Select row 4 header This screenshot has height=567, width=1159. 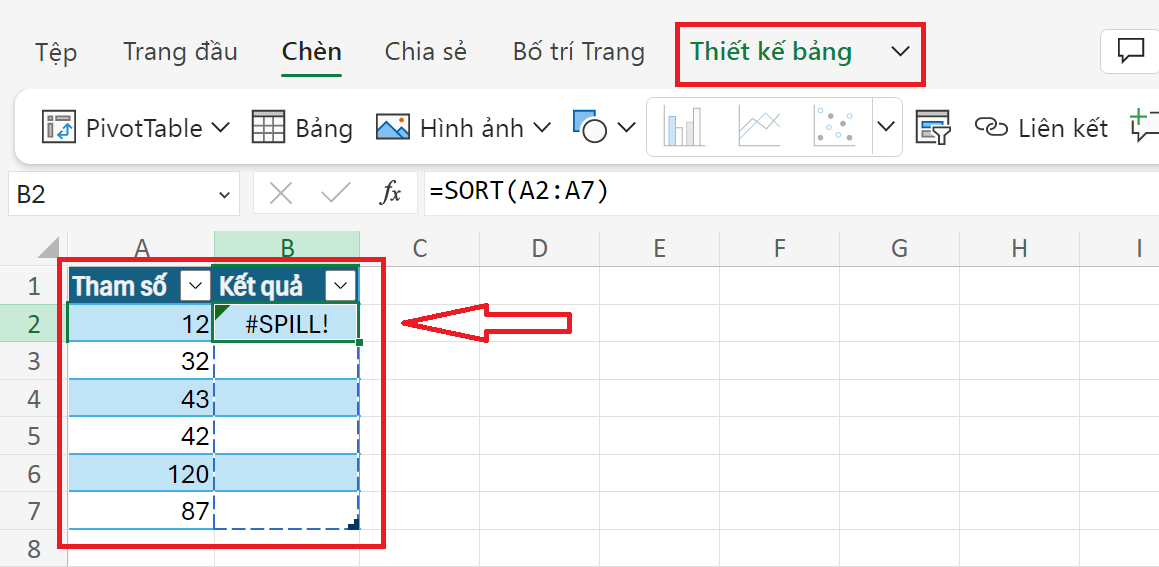click(33, 398)
